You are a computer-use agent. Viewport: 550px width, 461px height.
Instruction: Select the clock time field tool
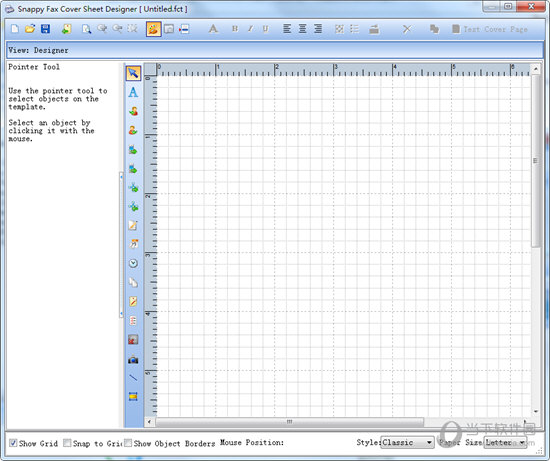point(133,263)
